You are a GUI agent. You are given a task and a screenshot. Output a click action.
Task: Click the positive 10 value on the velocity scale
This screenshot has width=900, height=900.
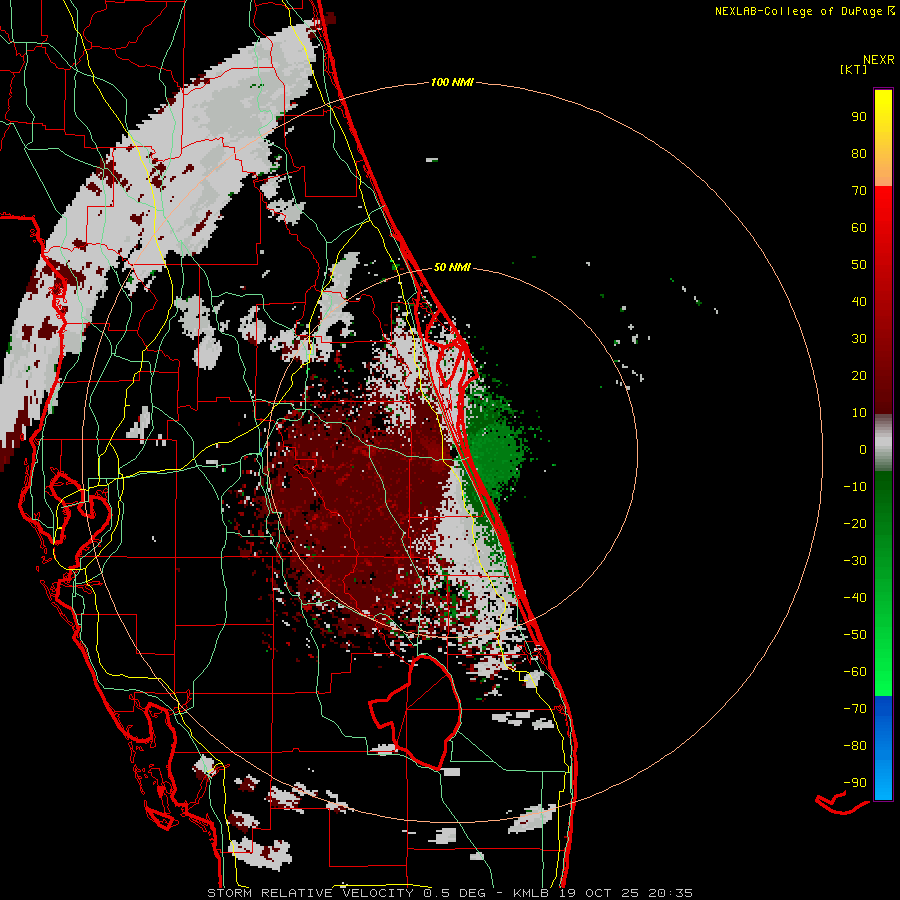[859, 413]
